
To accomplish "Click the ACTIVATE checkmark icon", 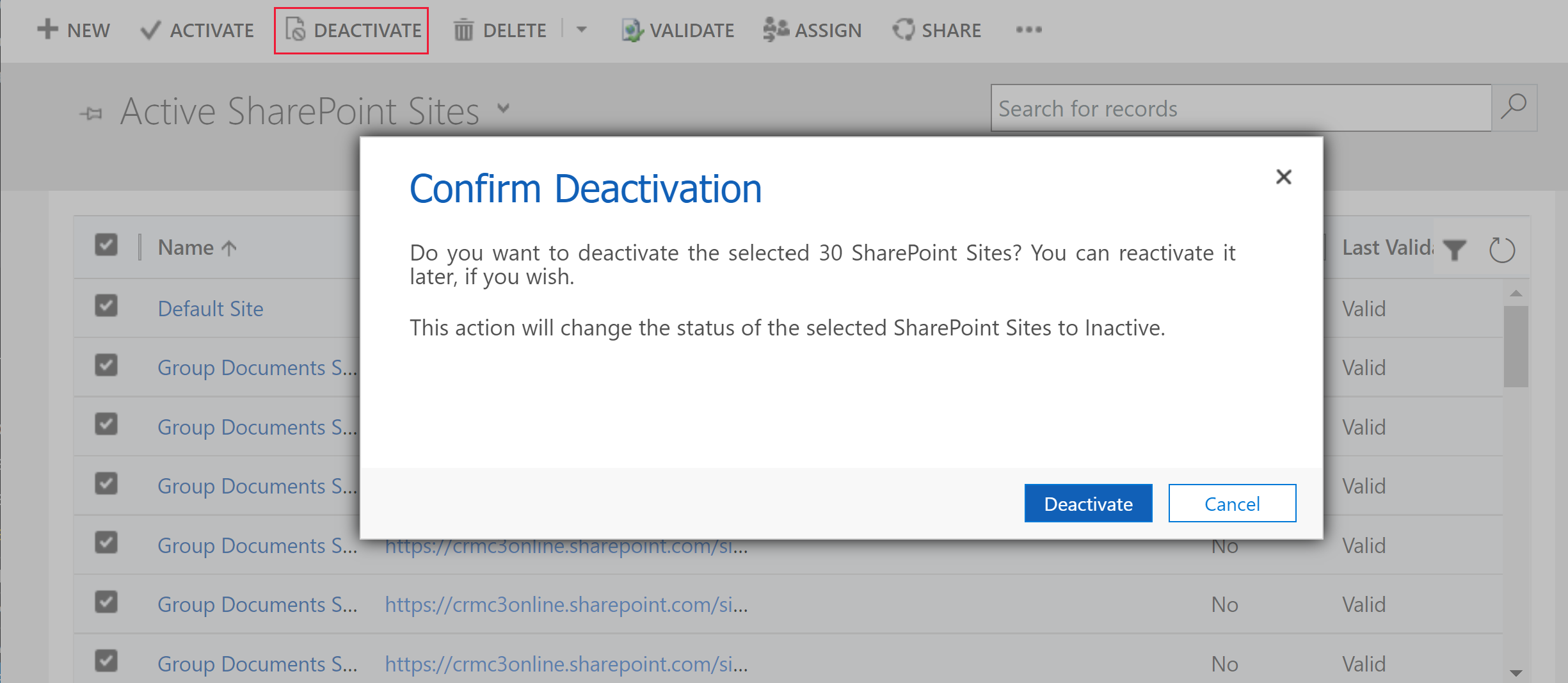I will 150,29.
